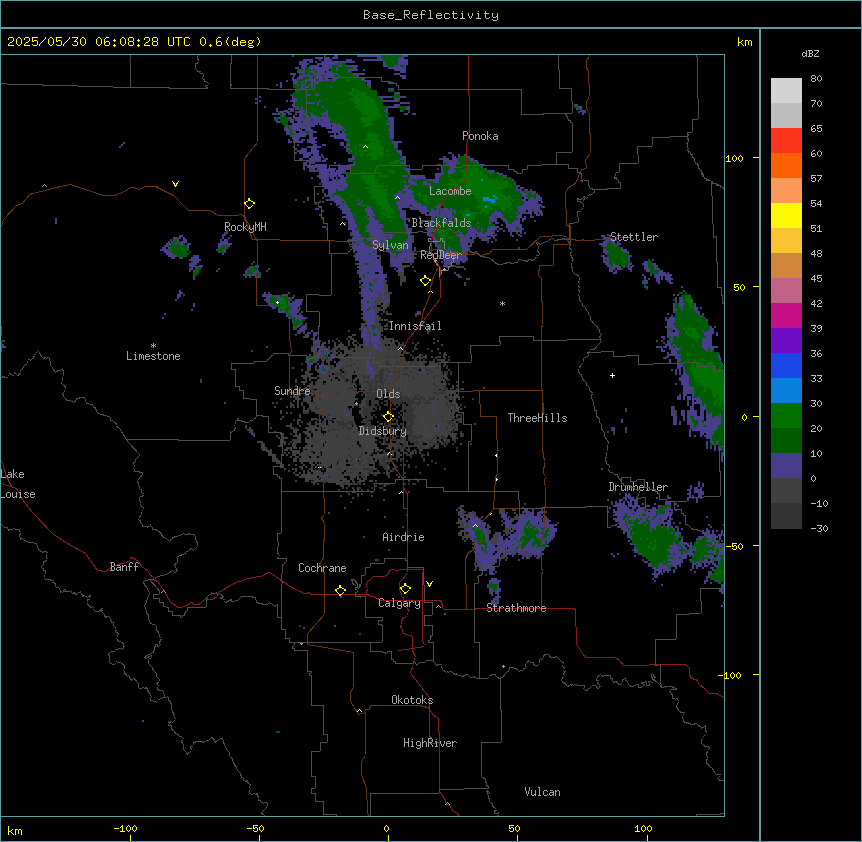Pick the magenta 42-39 dBZ legend swatch
The width and height of the screenshot is (862, 842).
pos(786,315)
